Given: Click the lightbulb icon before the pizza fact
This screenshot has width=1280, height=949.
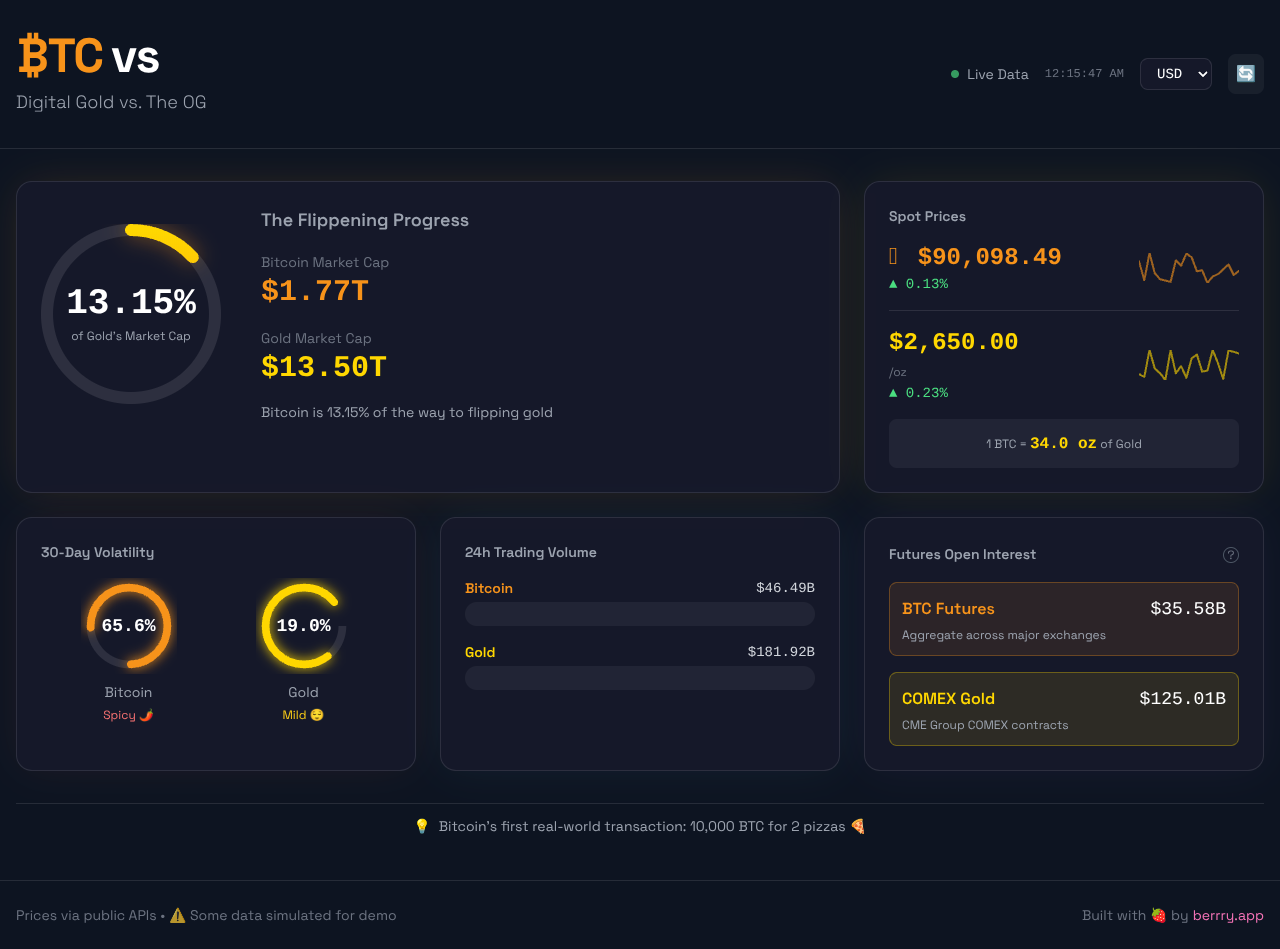Looking at the screenshot, I should coord(422,826).
